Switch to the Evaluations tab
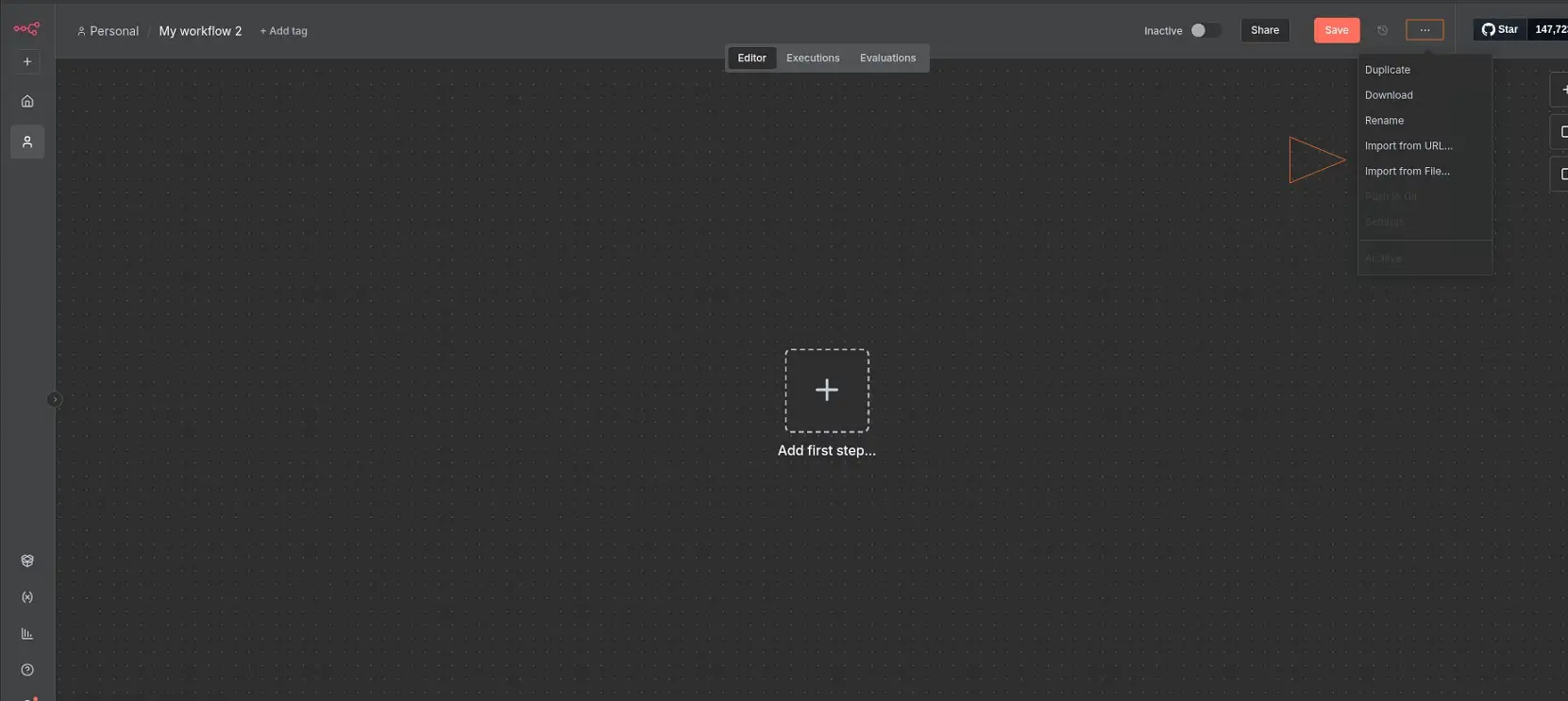 [887, 58]
